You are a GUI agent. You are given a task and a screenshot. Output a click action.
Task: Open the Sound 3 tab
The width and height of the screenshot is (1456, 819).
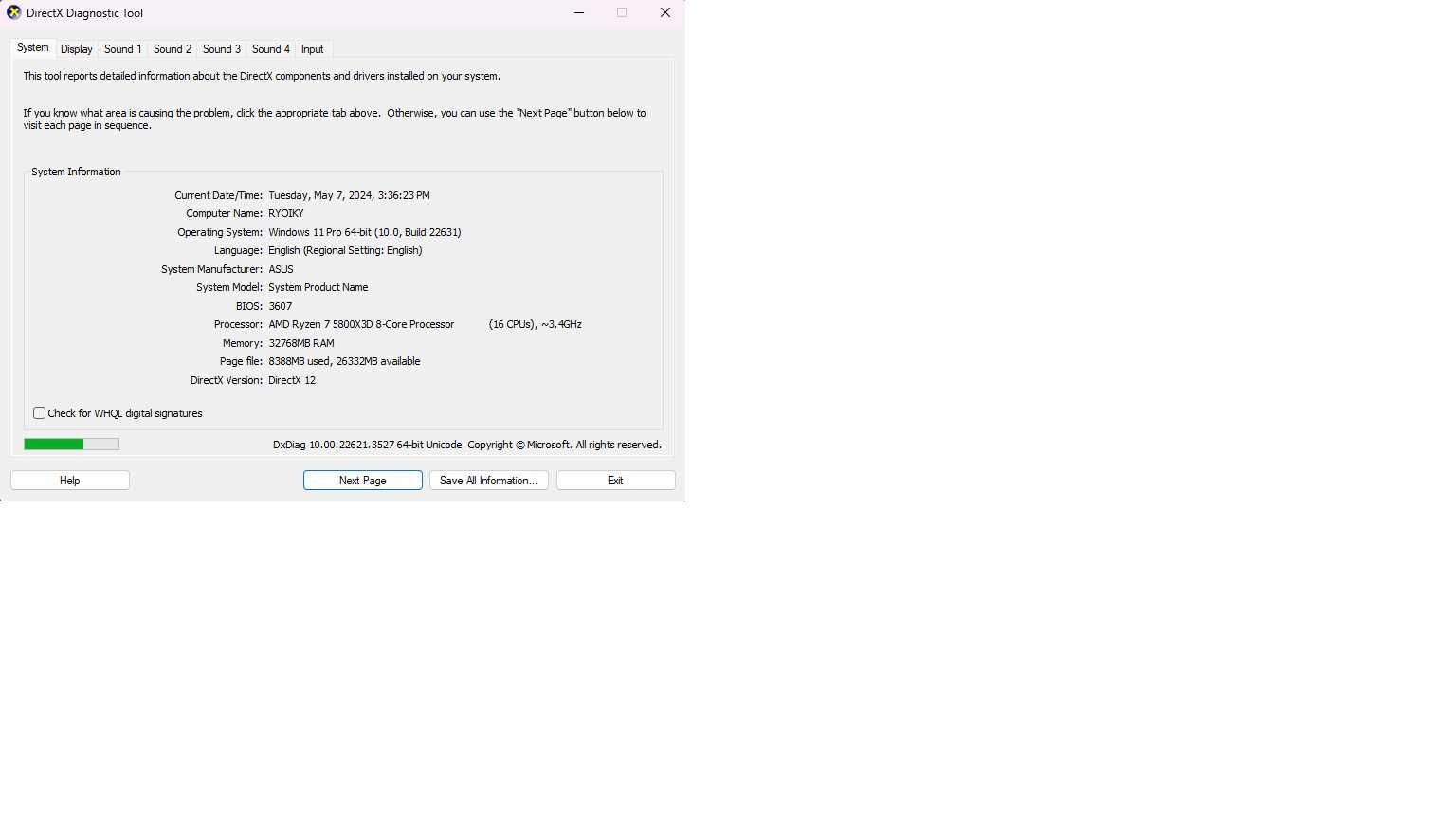222,49
